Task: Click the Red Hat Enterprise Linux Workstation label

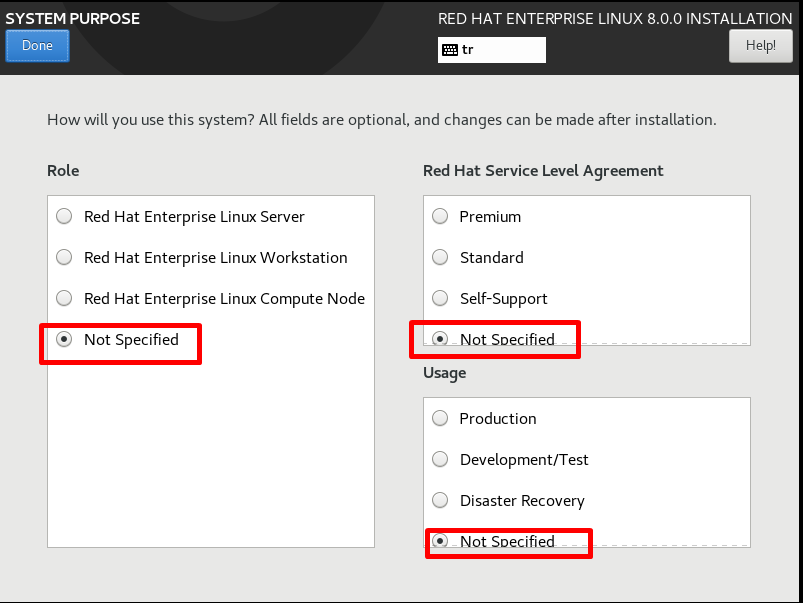Action: click(216, 258)
